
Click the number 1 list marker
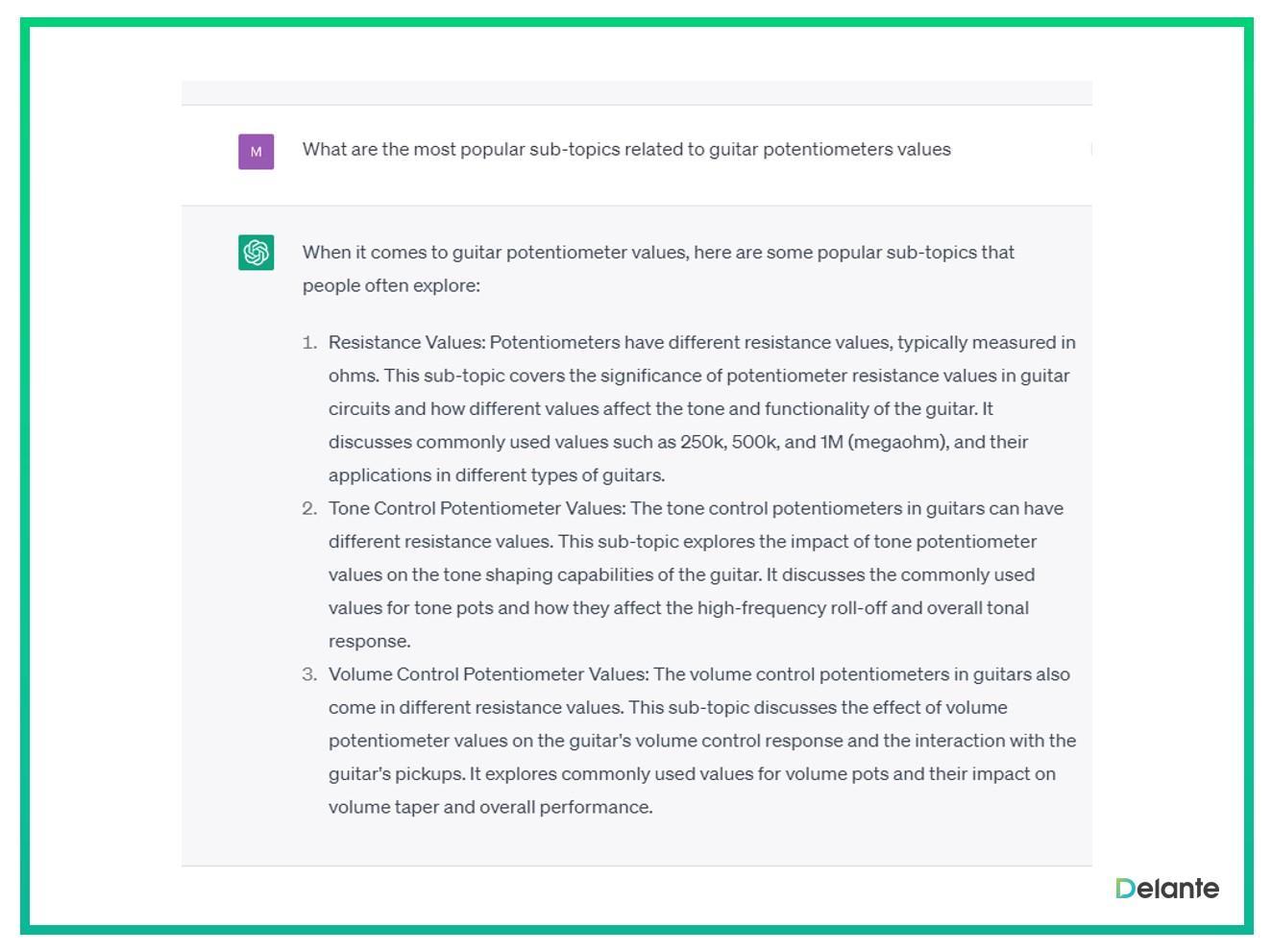tap(309, 343)
